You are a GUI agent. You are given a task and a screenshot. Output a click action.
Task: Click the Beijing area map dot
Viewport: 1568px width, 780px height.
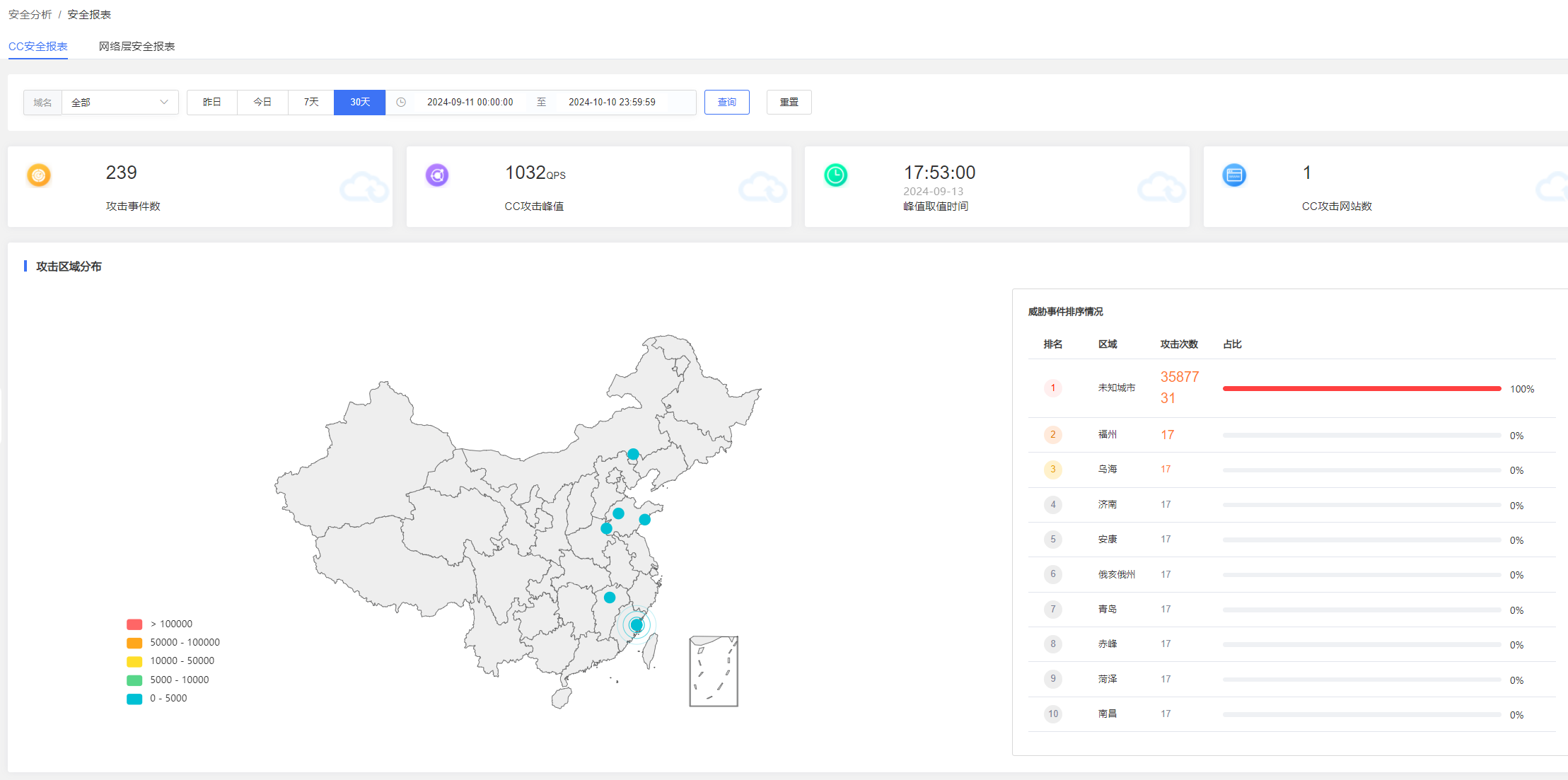(633, 454)
